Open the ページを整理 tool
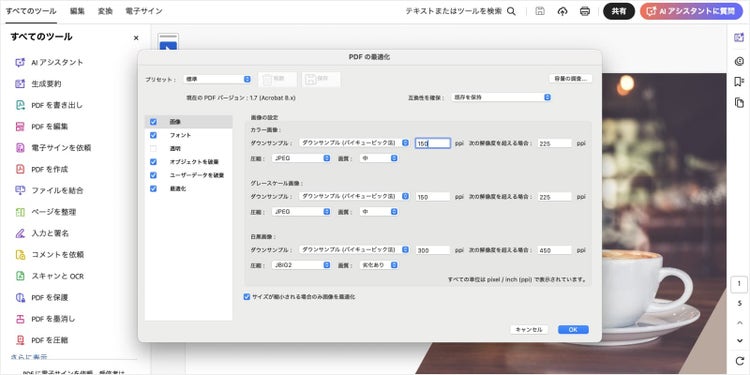This screenshot has height=375, width=750. 45,212
